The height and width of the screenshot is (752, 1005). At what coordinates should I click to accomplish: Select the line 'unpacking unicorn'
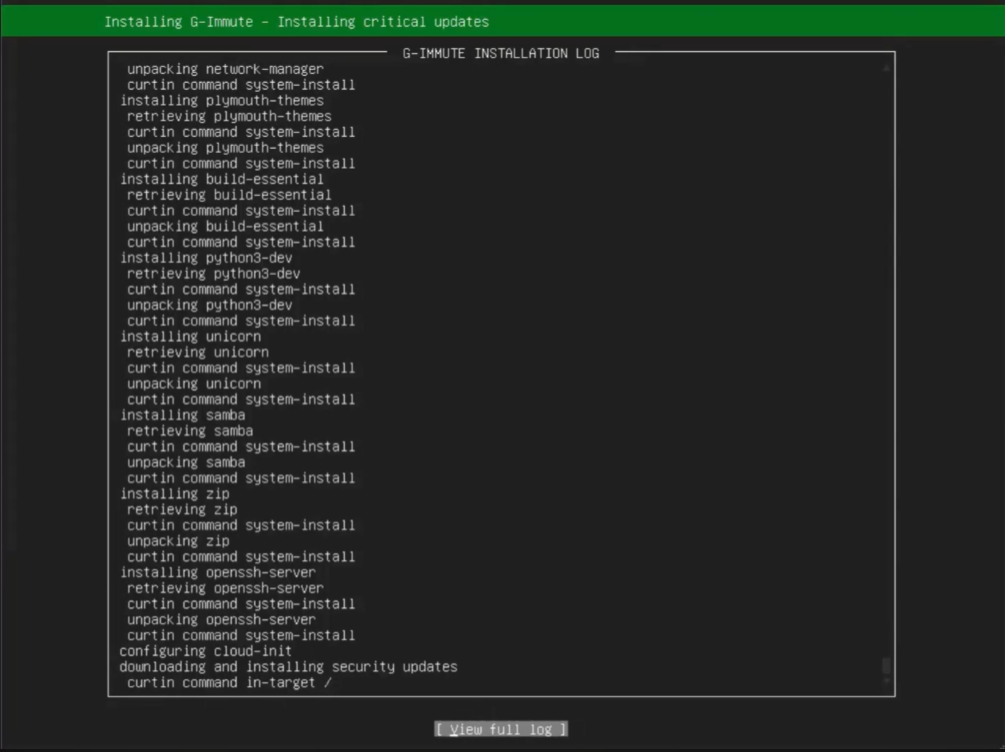[194, 383]
